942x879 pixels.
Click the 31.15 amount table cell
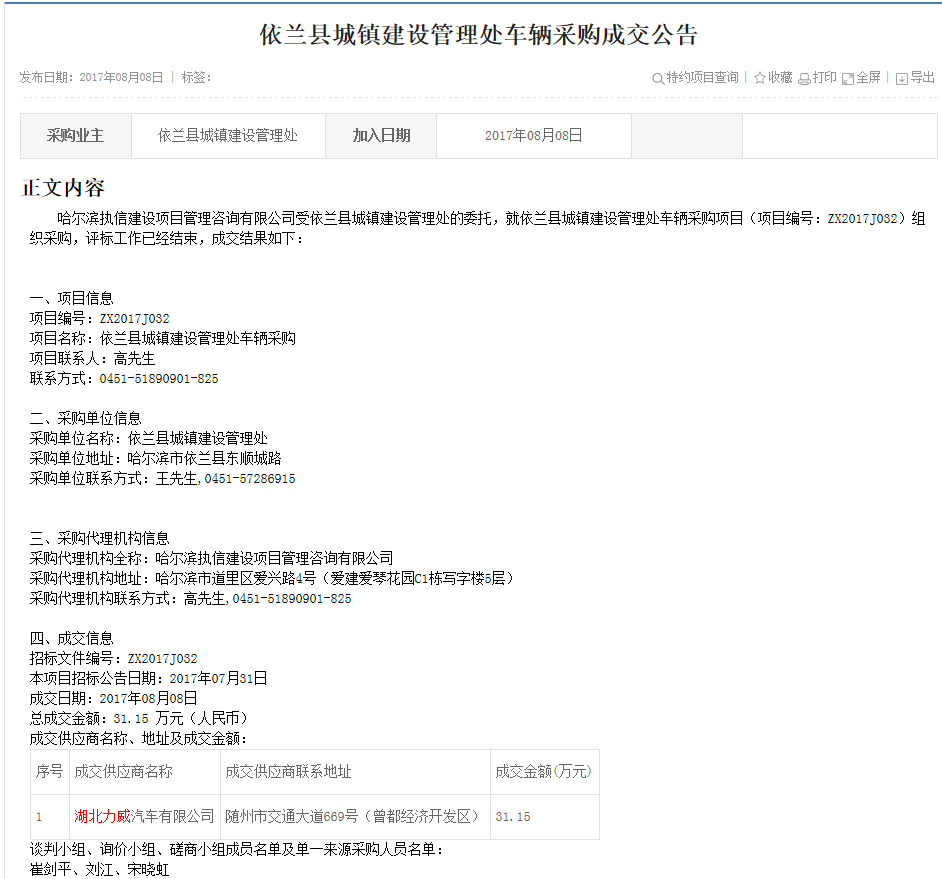click(545, 817)
